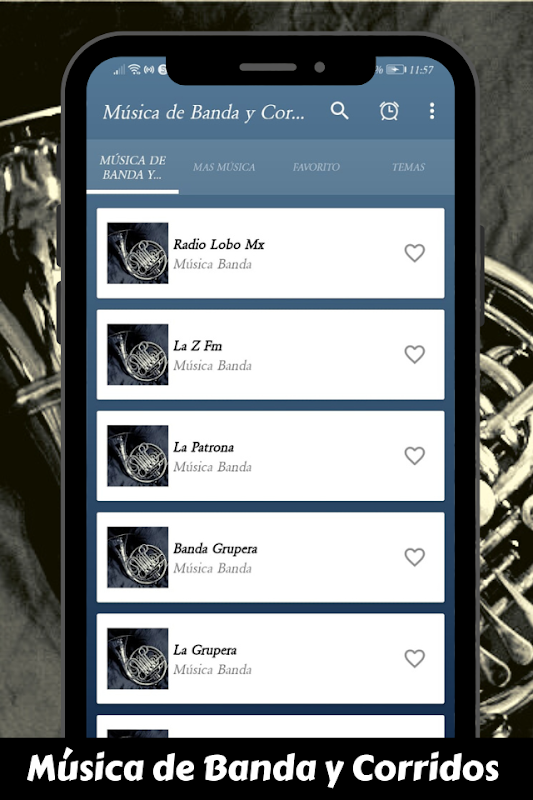Favorite the Radio Lobo Mx station

tap(415, 253)
